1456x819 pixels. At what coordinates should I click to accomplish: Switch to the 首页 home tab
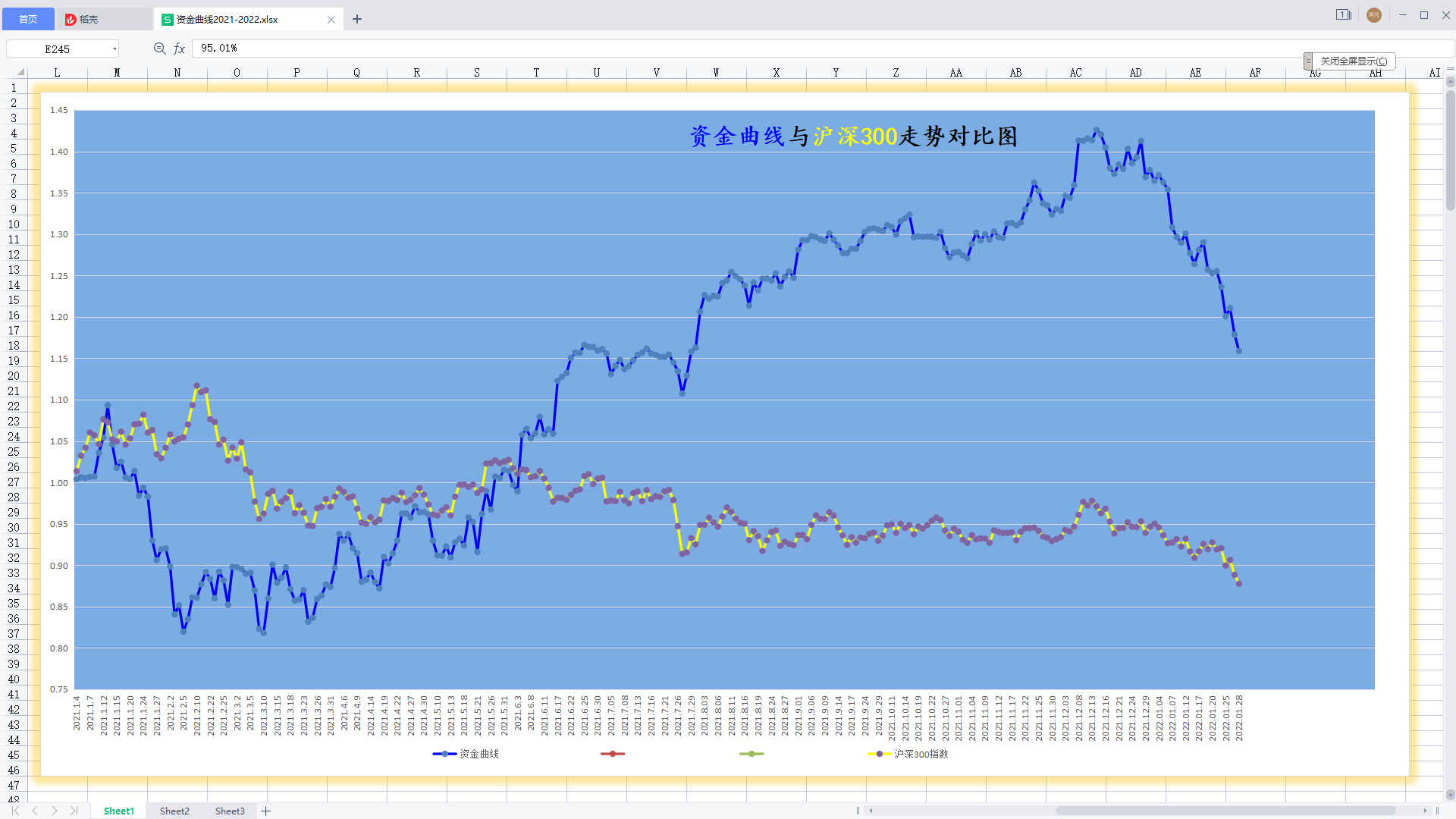point(28,19)
